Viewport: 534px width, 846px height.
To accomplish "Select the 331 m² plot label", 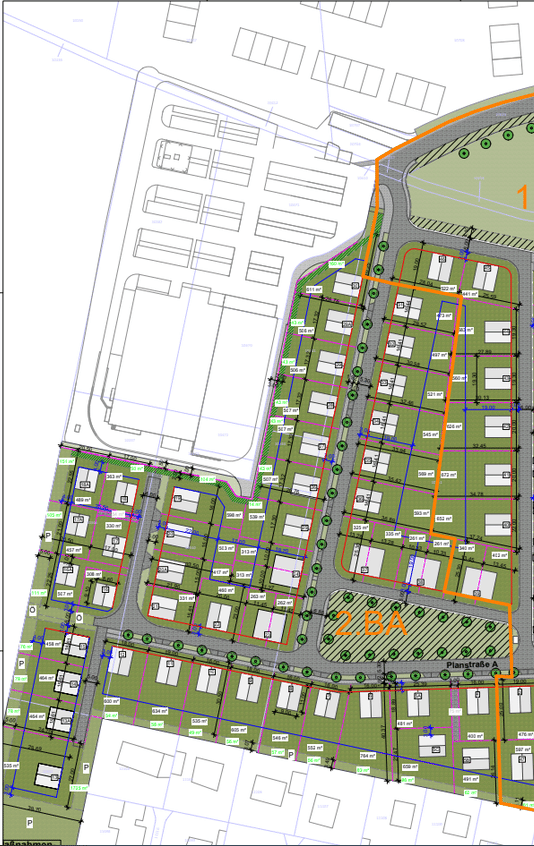I will [x=187, y=598].
